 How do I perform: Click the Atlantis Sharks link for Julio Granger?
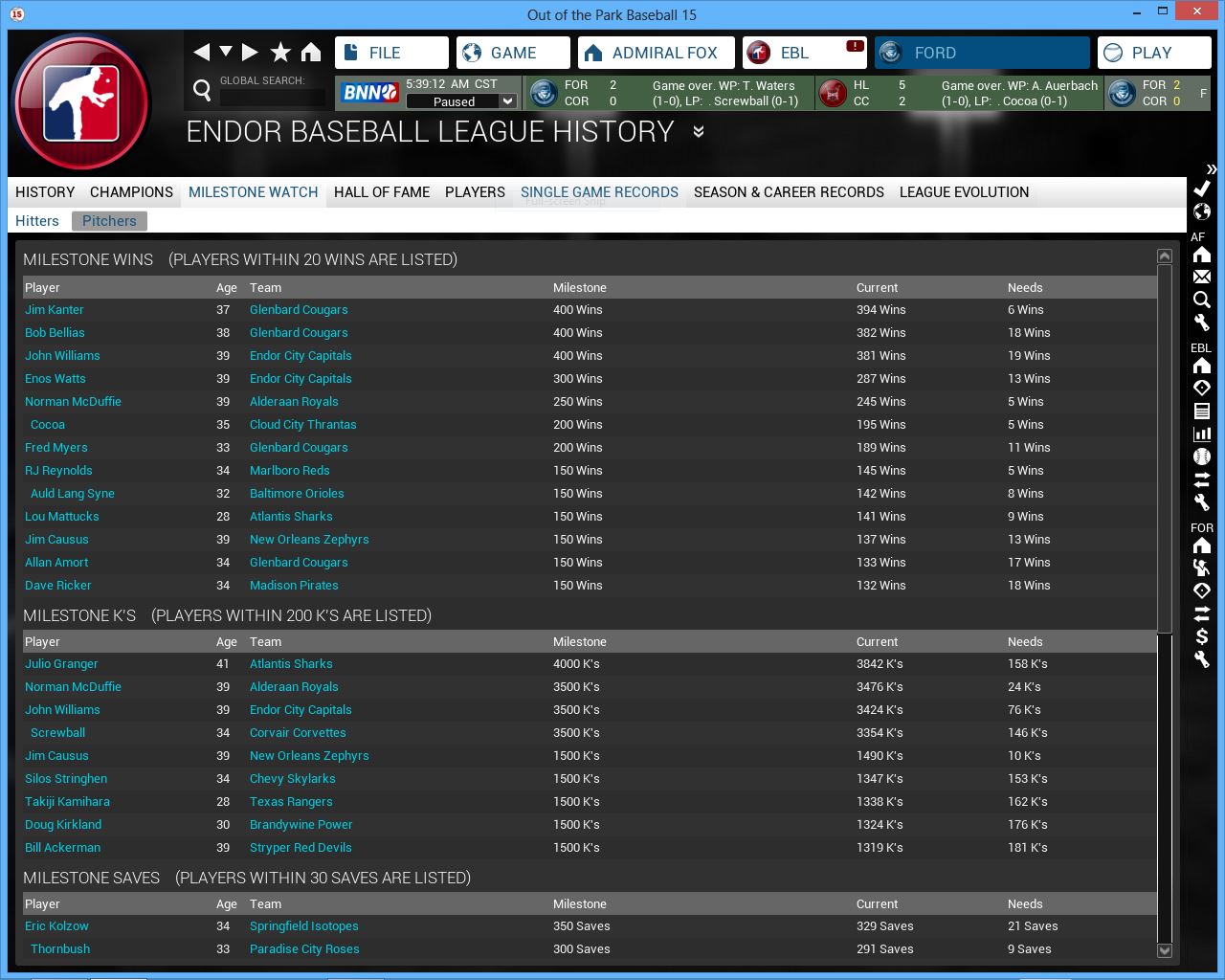tap(291, 664)
